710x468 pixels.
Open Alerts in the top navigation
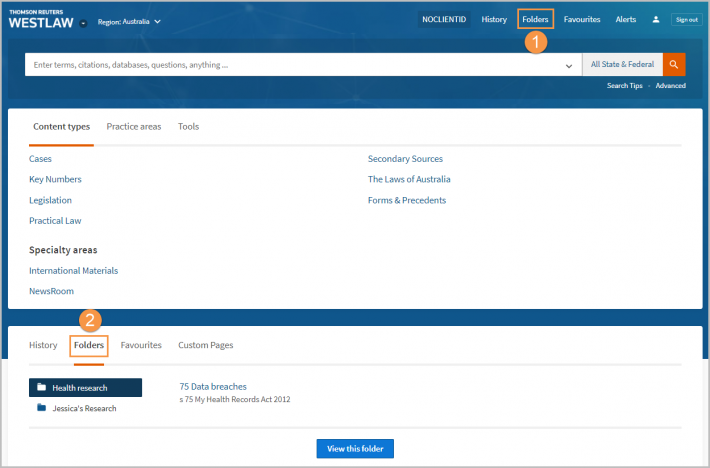(626, 19)
